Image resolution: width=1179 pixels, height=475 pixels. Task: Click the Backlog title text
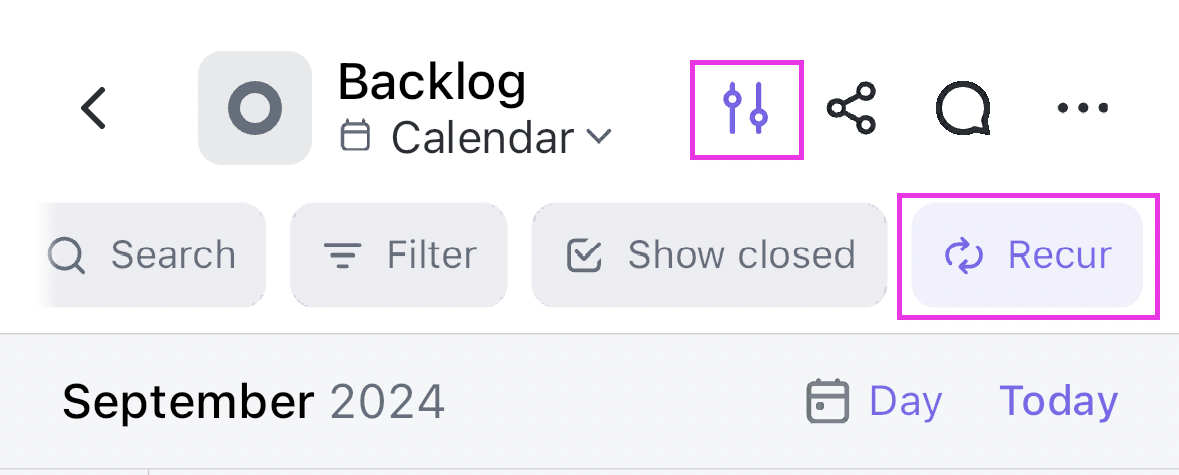[432, 81]
